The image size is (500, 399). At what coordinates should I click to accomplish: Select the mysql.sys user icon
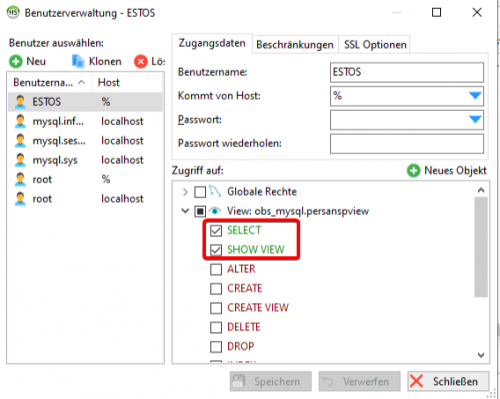click(20, 160)
